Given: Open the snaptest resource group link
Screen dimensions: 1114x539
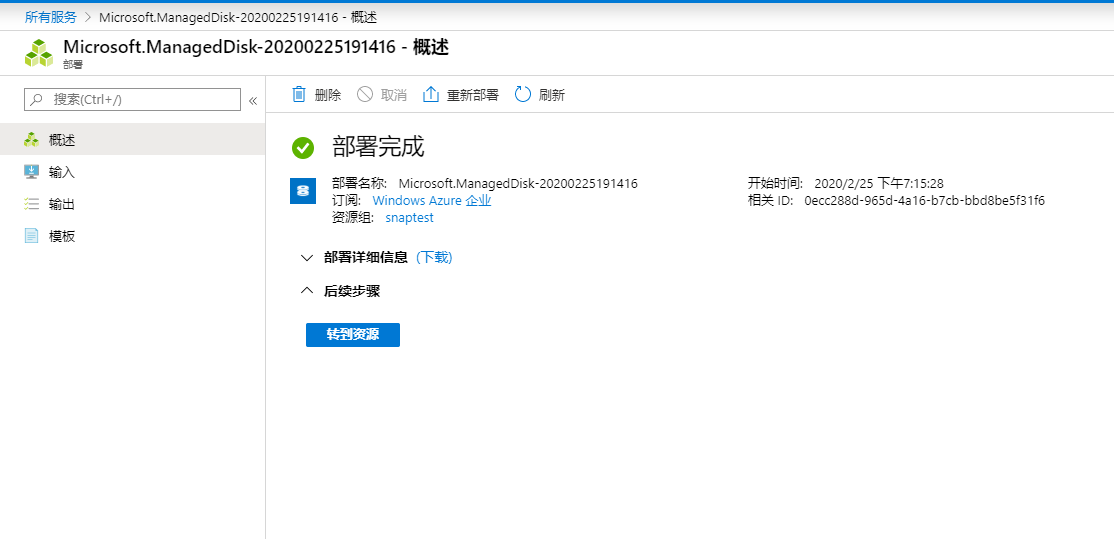Looking at the screenshot, I should 409,218.
